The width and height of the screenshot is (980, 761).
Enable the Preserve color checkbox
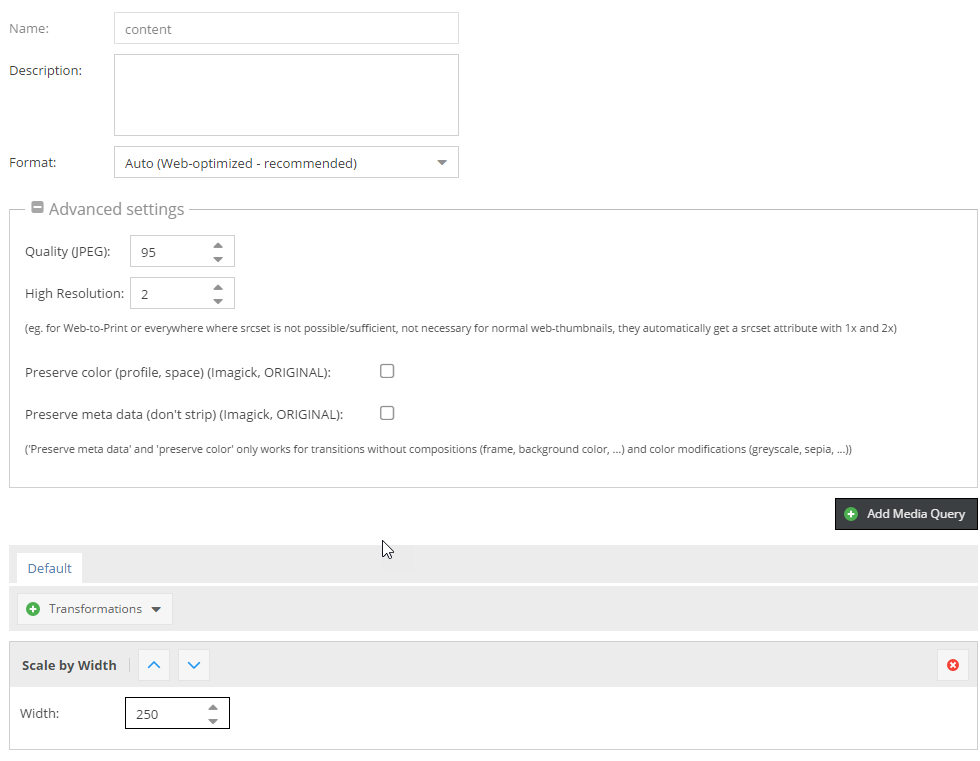[x=387, y=371]
